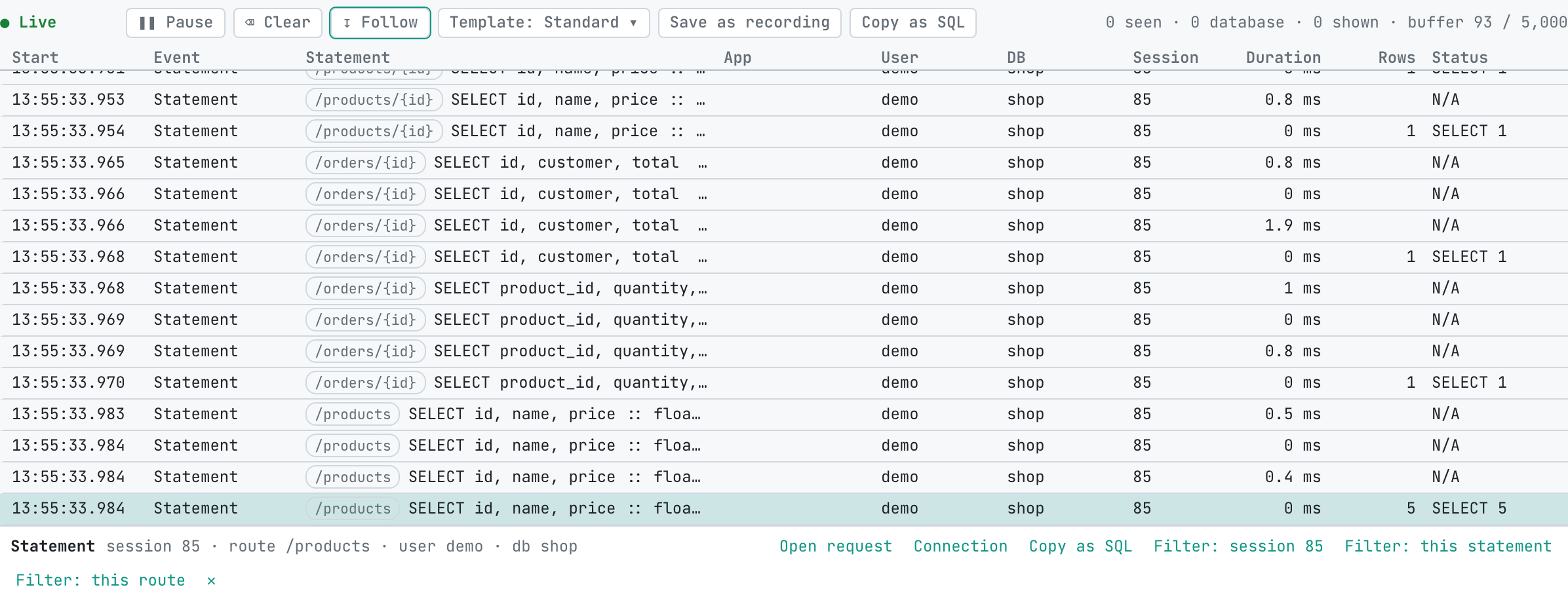Click the Rows column header
The width and height of the screenshot is (1568, 600).
1397,58
